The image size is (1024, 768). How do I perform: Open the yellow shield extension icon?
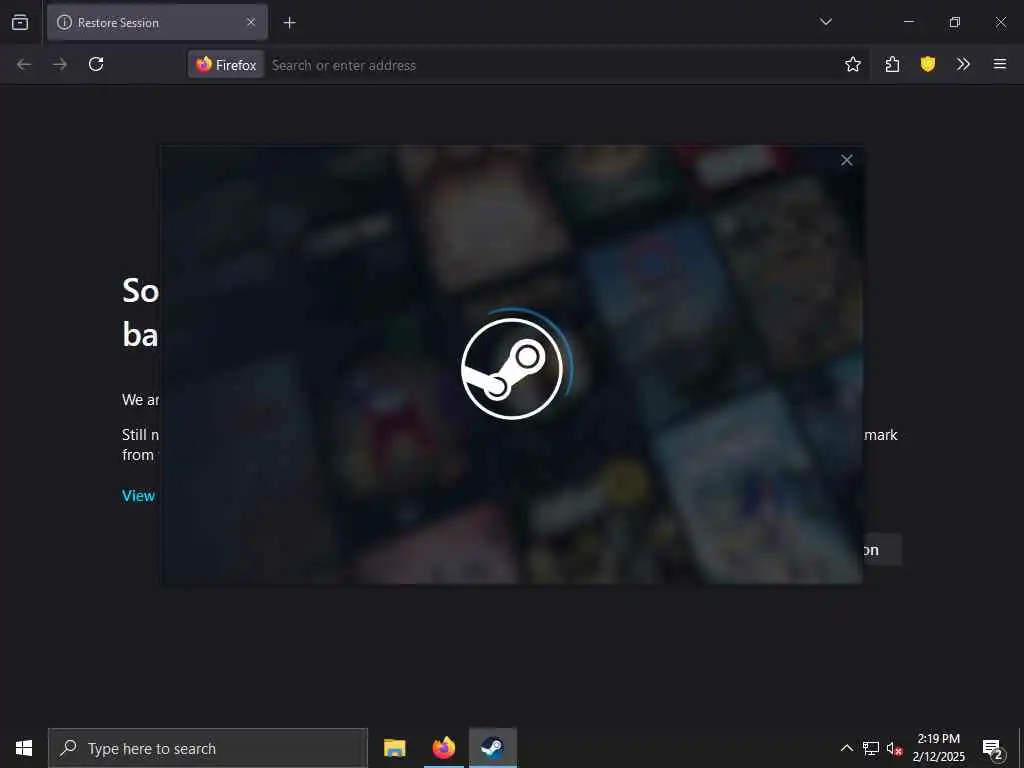927,64
